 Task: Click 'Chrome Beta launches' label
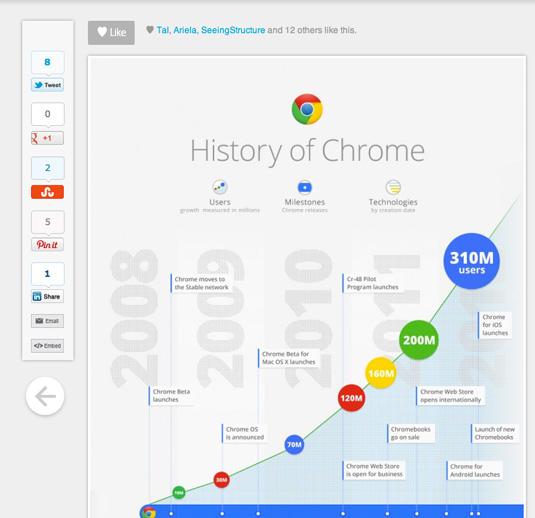[171, 396]
